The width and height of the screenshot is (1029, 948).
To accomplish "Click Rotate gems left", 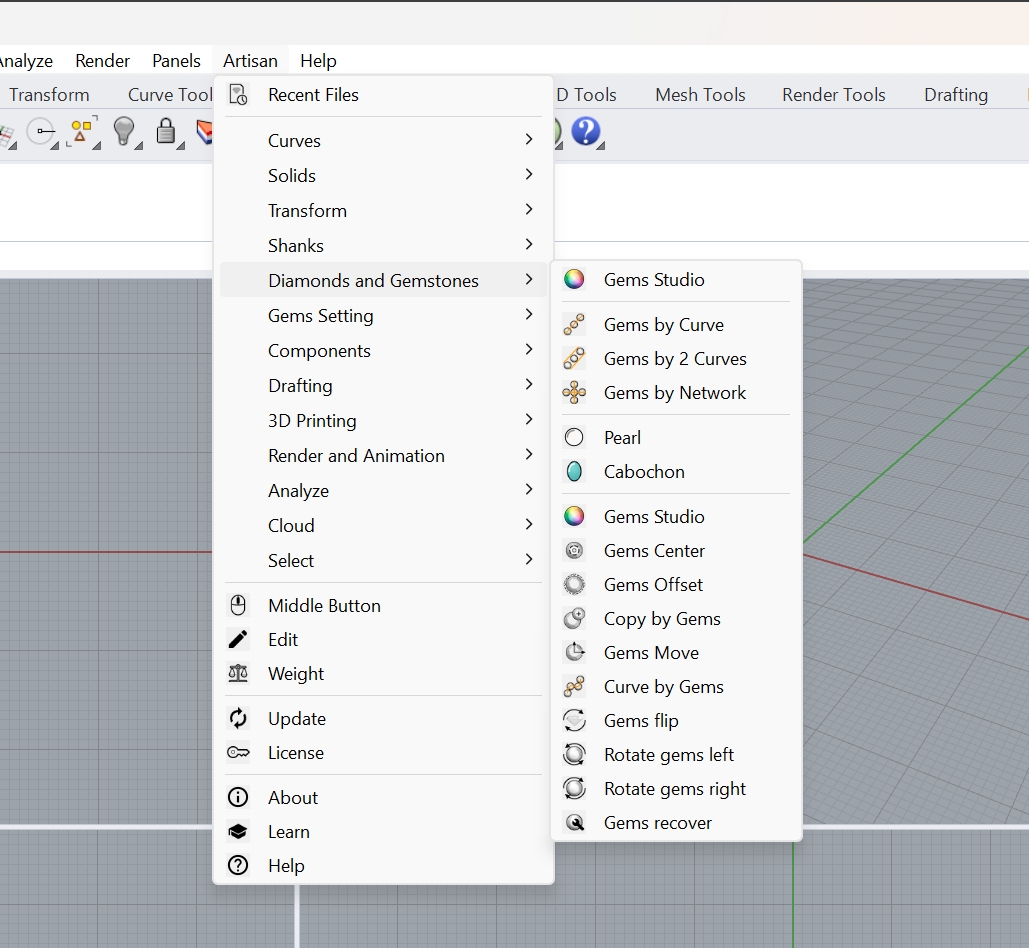I will (x=668, y=755).
